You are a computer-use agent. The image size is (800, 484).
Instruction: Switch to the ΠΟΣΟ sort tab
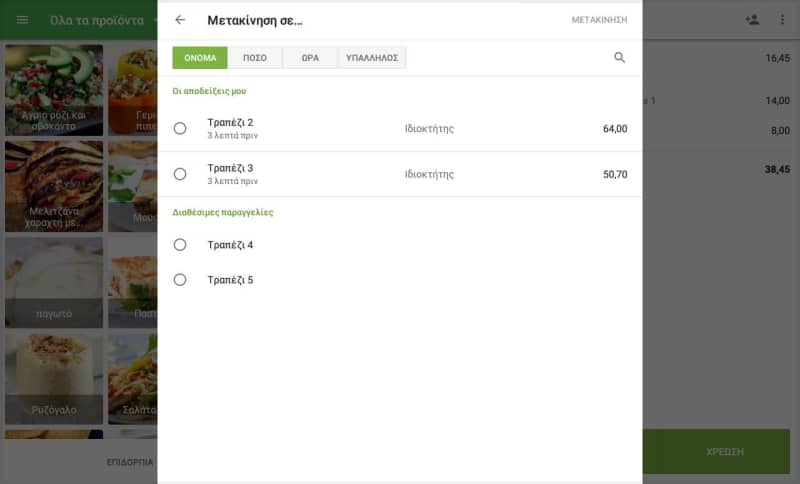point(255,58)
